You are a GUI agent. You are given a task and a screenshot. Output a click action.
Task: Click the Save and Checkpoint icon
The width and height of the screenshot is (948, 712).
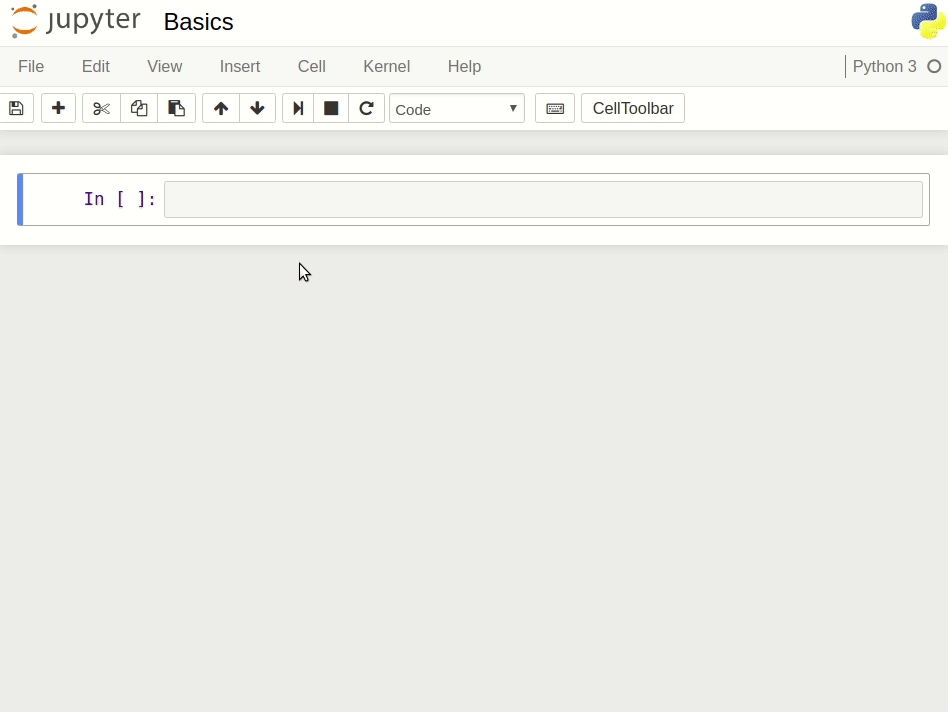coord(16,108)
